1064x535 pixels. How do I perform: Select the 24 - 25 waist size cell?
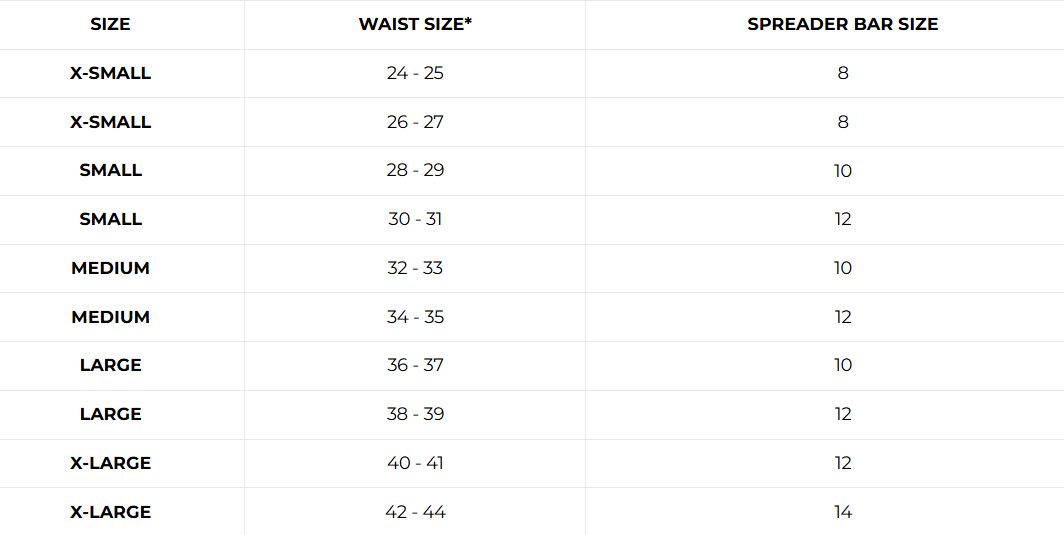coord(415,73)
